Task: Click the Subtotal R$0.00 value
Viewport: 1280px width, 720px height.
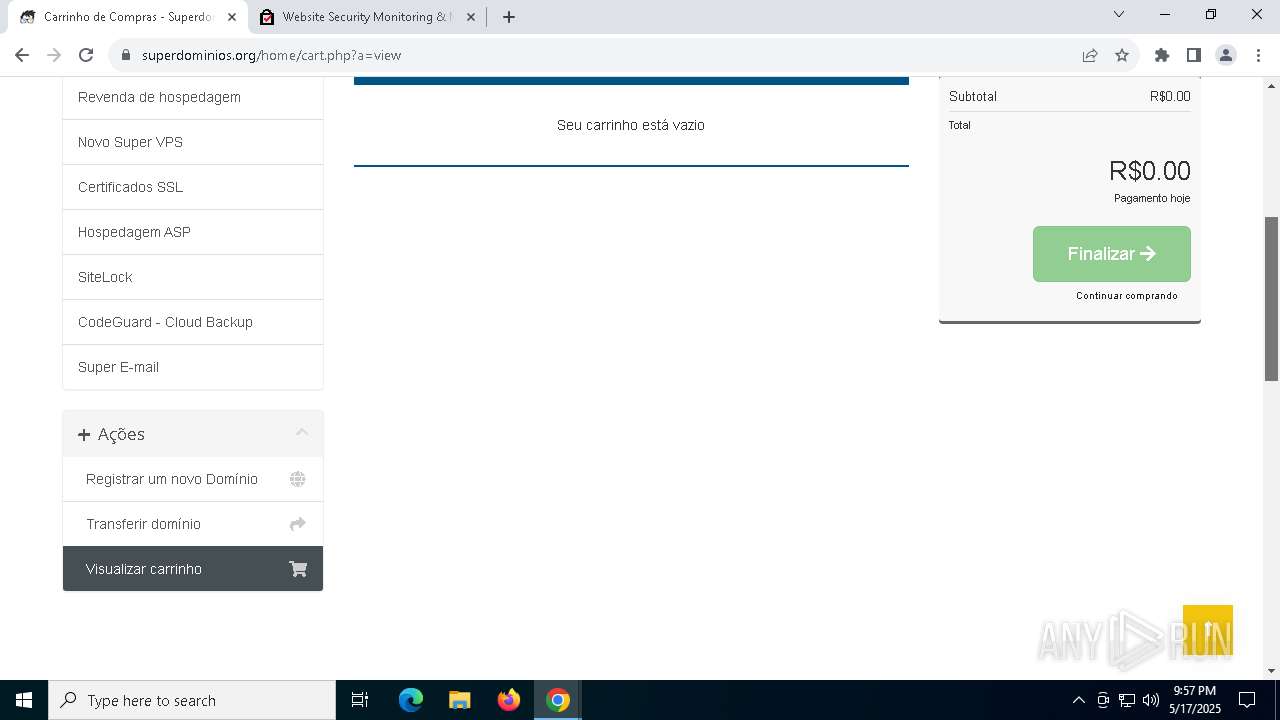Action: pos(1170,97)
